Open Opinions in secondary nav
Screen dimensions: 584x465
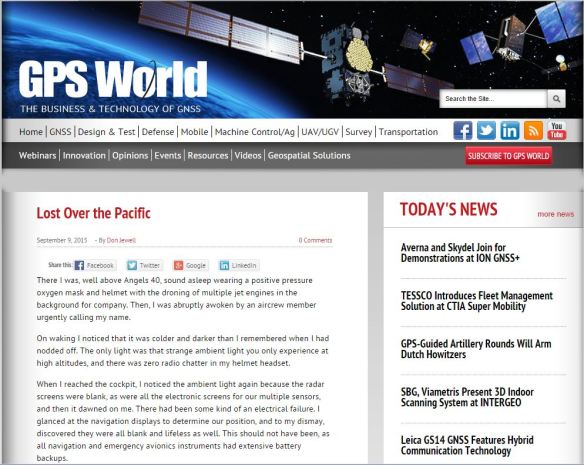point(130,155)
